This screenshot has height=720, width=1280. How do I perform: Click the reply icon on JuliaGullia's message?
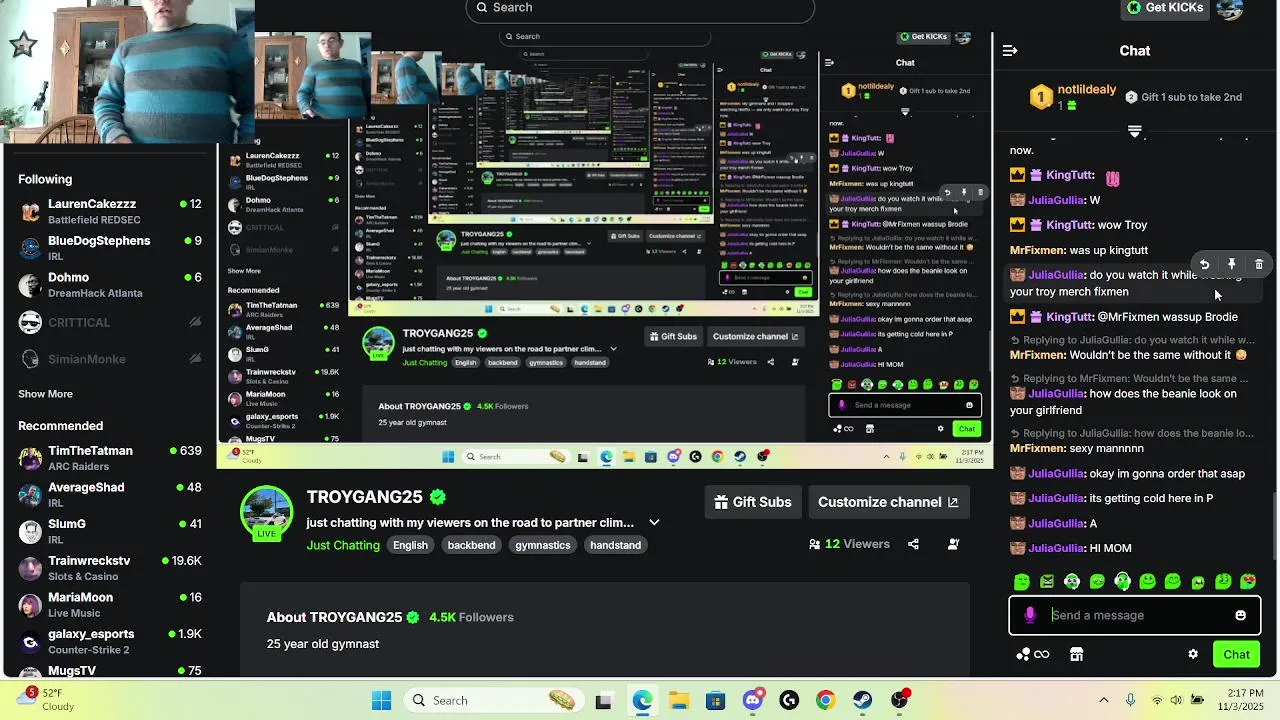click(x=1204, y=265)
